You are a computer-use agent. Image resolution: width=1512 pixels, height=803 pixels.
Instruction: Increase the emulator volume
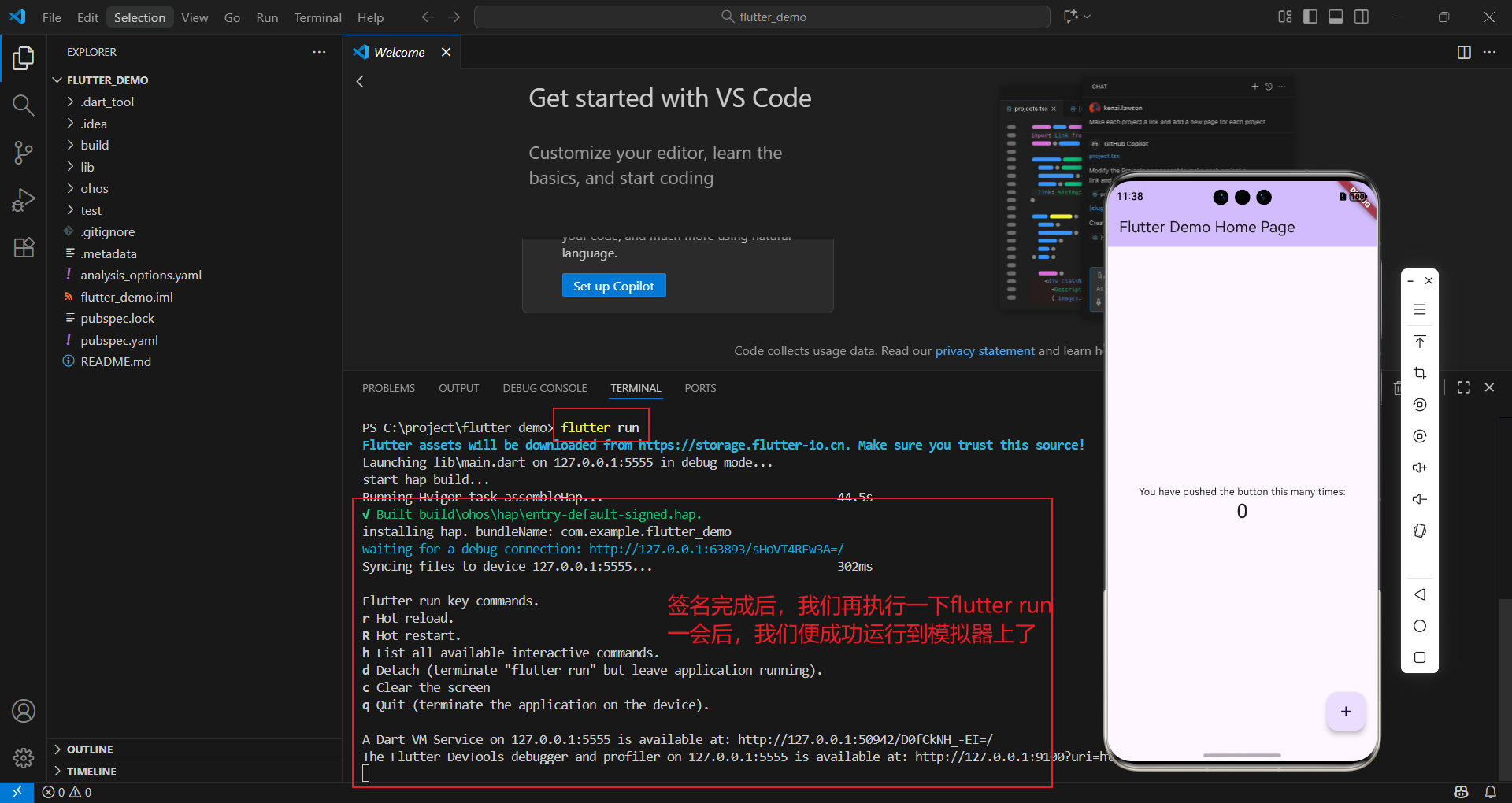[x=1420, y=468]
